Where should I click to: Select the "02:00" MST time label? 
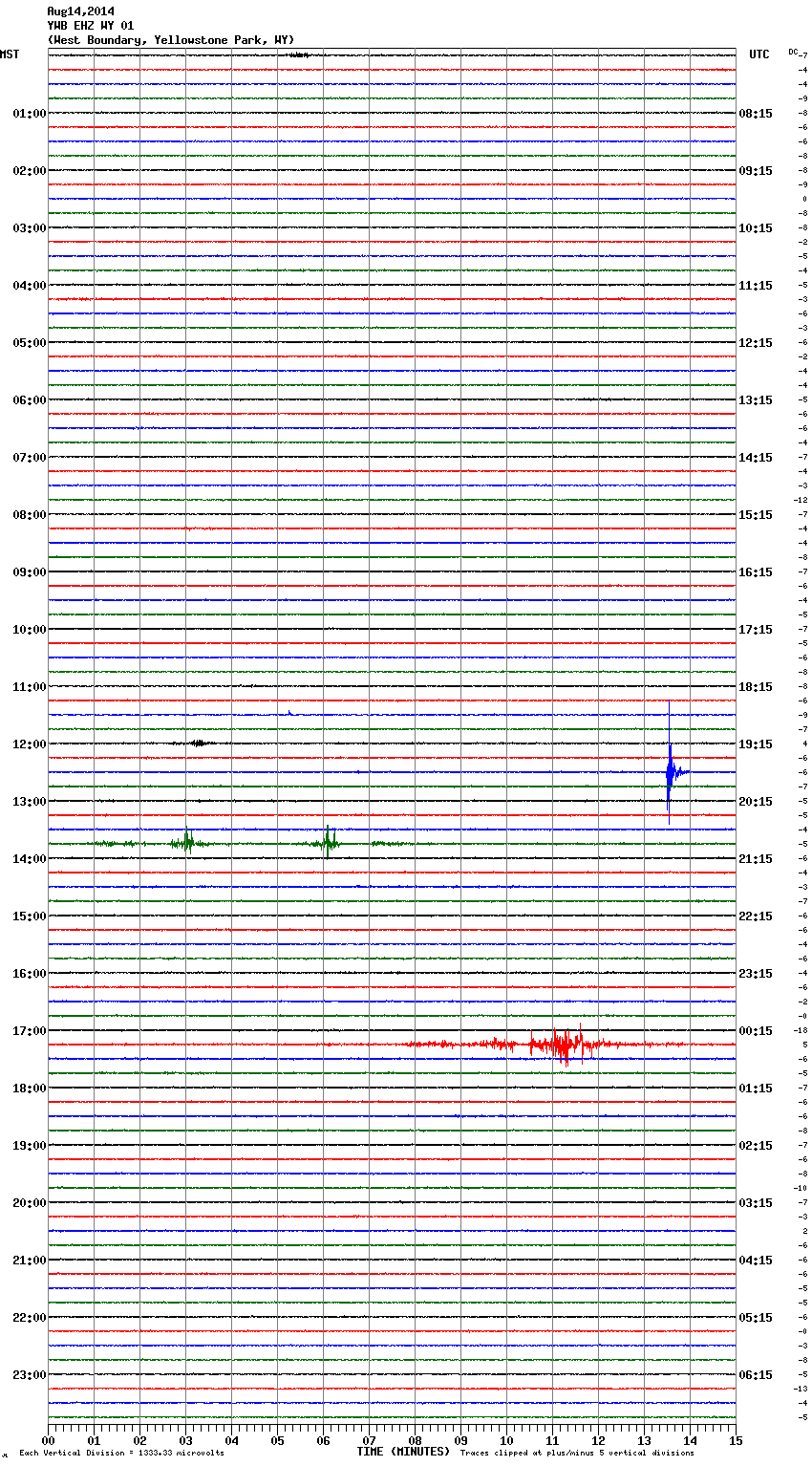click(x=29, y=171)
